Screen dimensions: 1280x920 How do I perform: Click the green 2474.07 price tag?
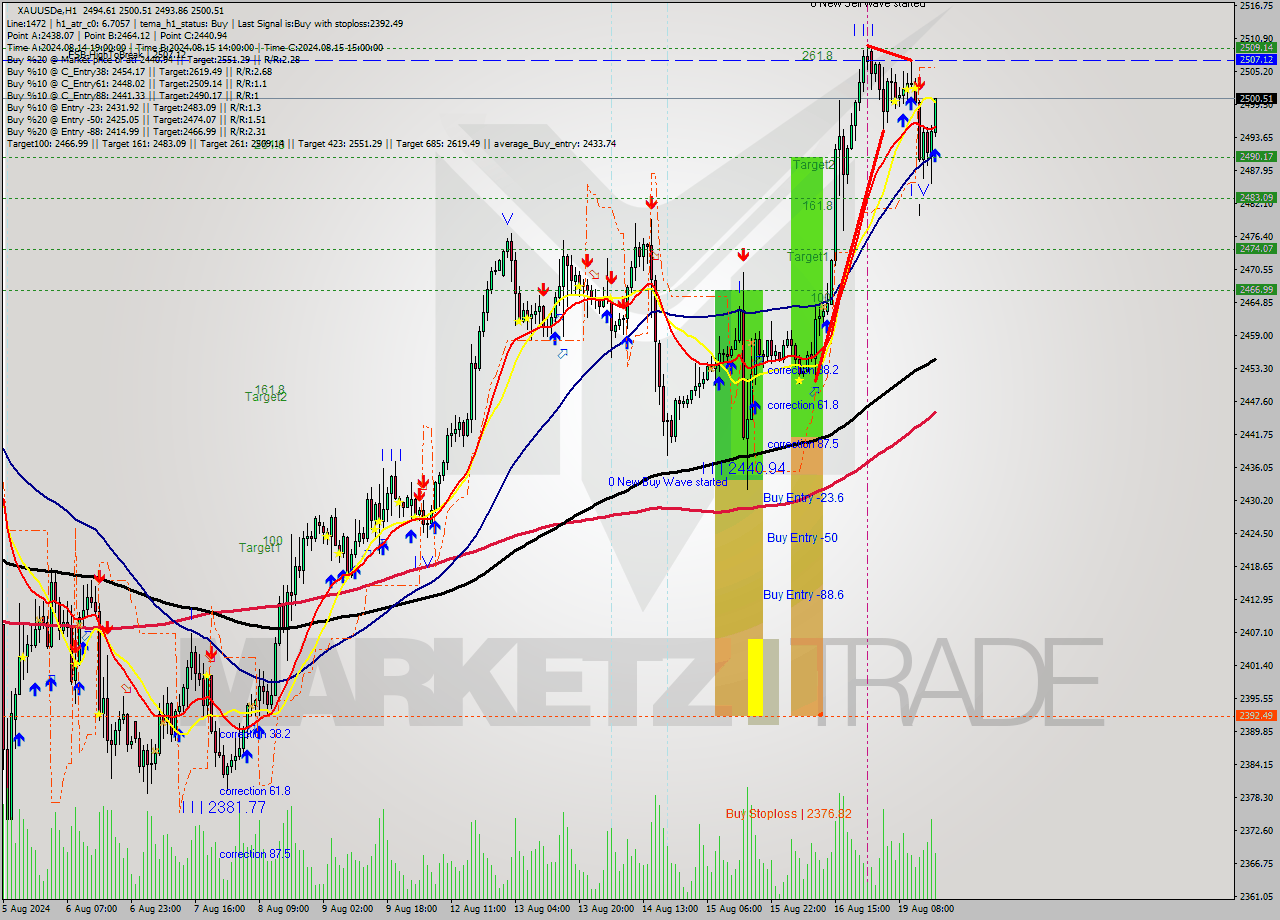[x=1256, y=248]
